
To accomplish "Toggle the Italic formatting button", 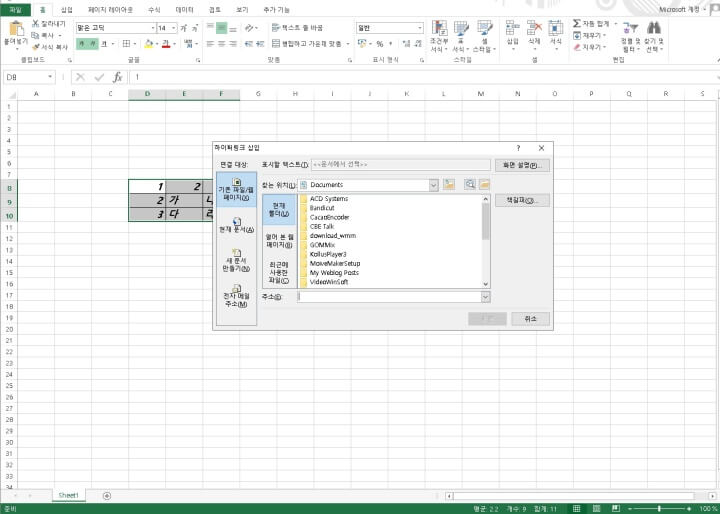I will click(x=93, y=44).
